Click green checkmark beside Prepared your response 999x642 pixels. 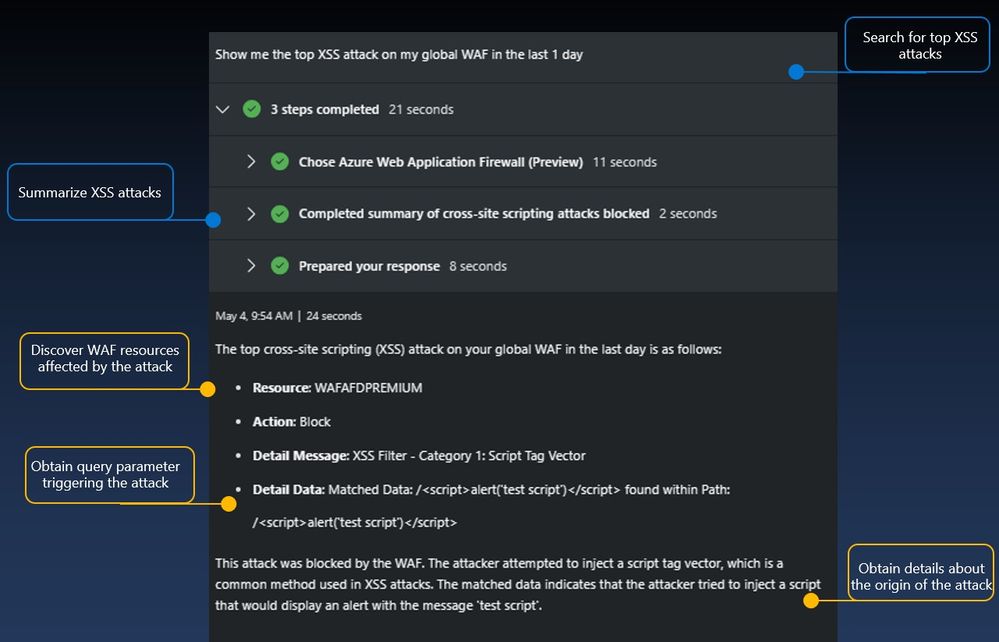280,266
